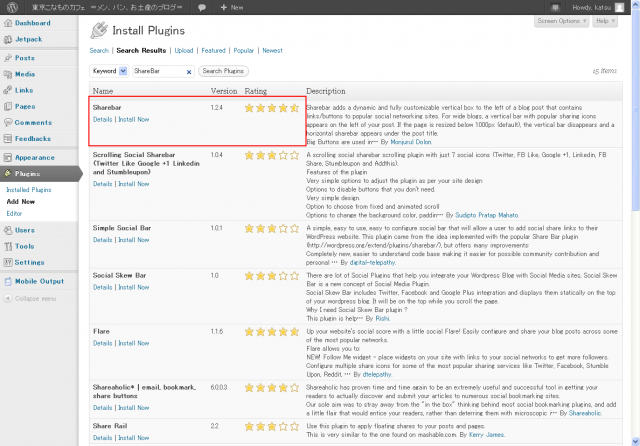Image resolution: width=640 pixels, height=446 pixels.
Task: Click Install Now for Flare
Action: pyautogui.click(x=133, y=343)
